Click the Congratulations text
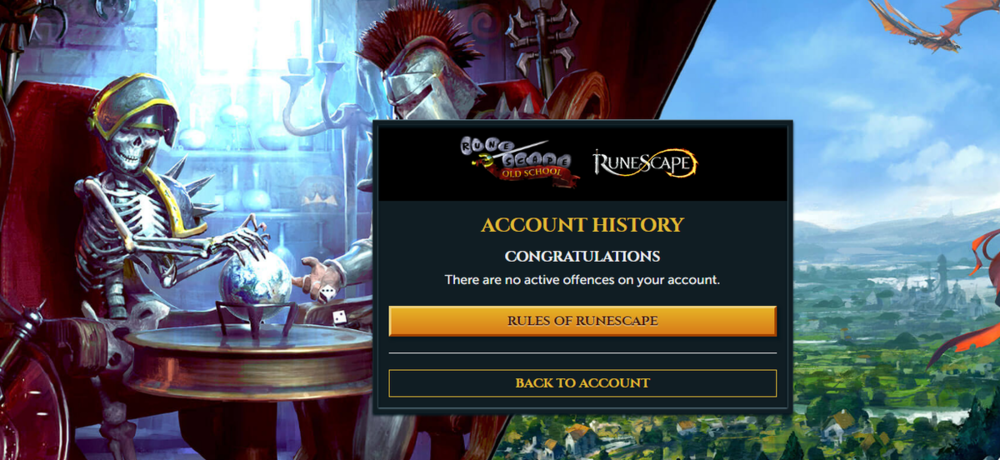The width and height of the screenshot is (1000, 460). [x=582, y=256]
